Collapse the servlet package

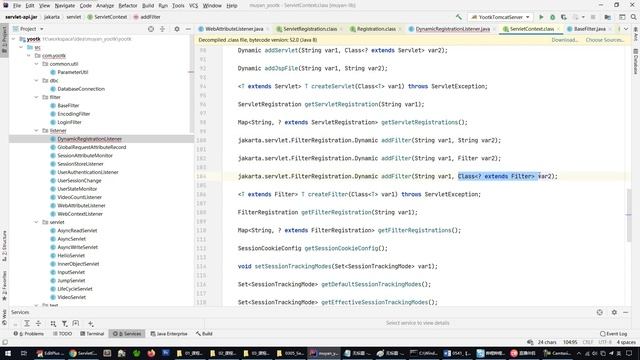click(x=36, y=222)
